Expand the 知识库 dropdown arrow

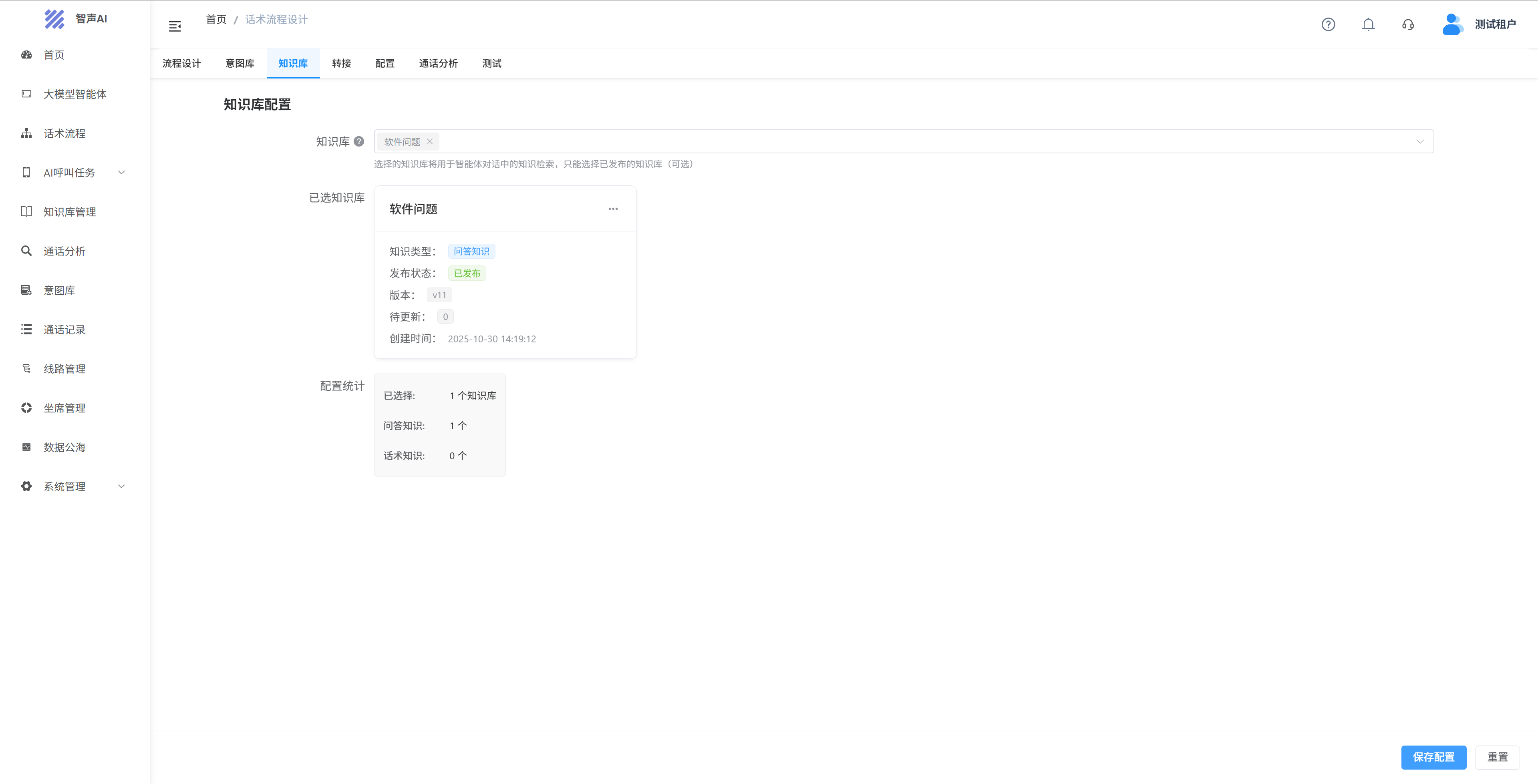(1420, 141)
